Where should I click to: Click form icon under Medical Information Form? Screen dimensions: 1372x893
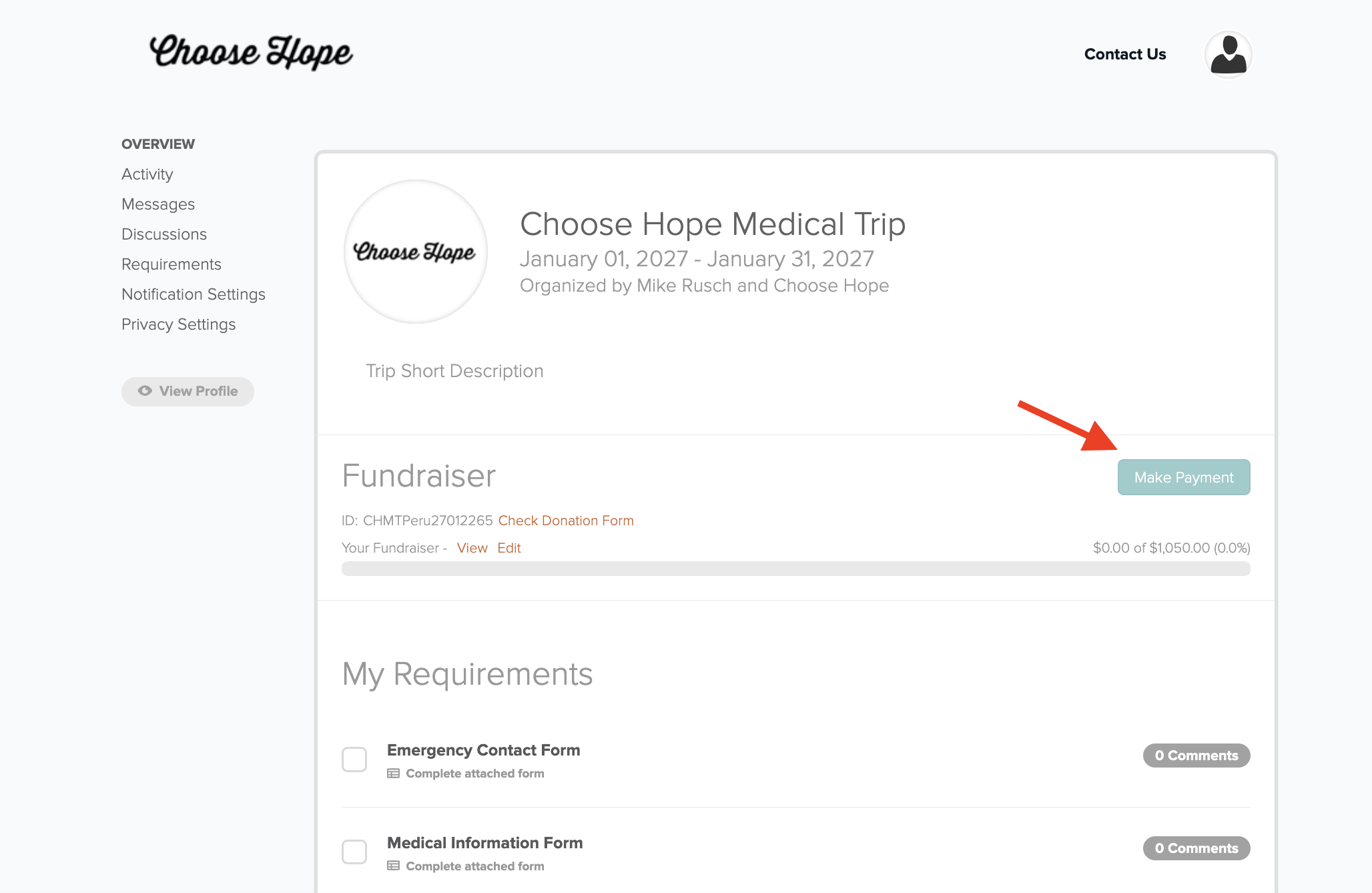(x=394, y=866)
